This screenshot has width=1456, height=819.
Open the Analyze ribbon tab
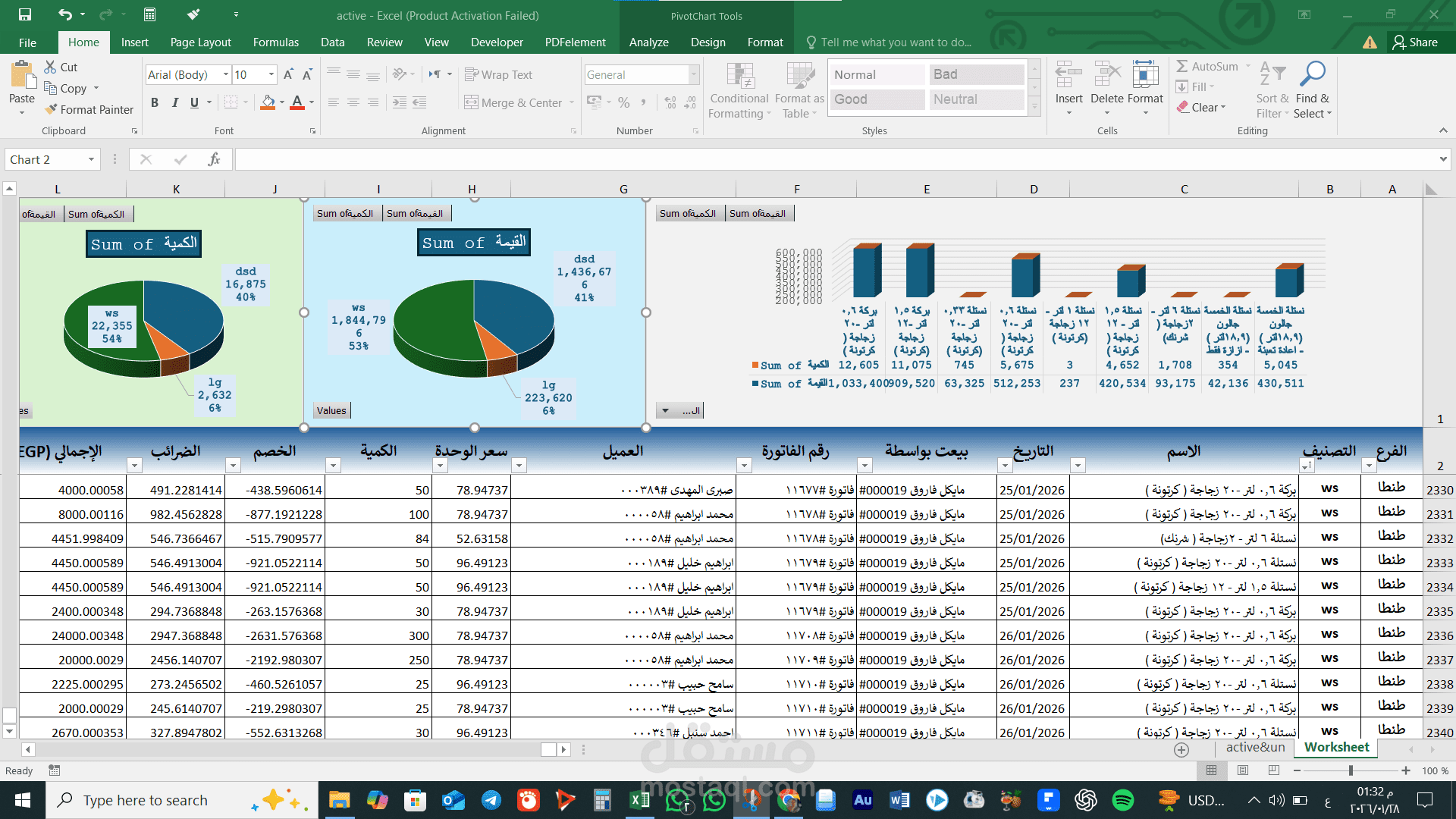coord(648,42)
